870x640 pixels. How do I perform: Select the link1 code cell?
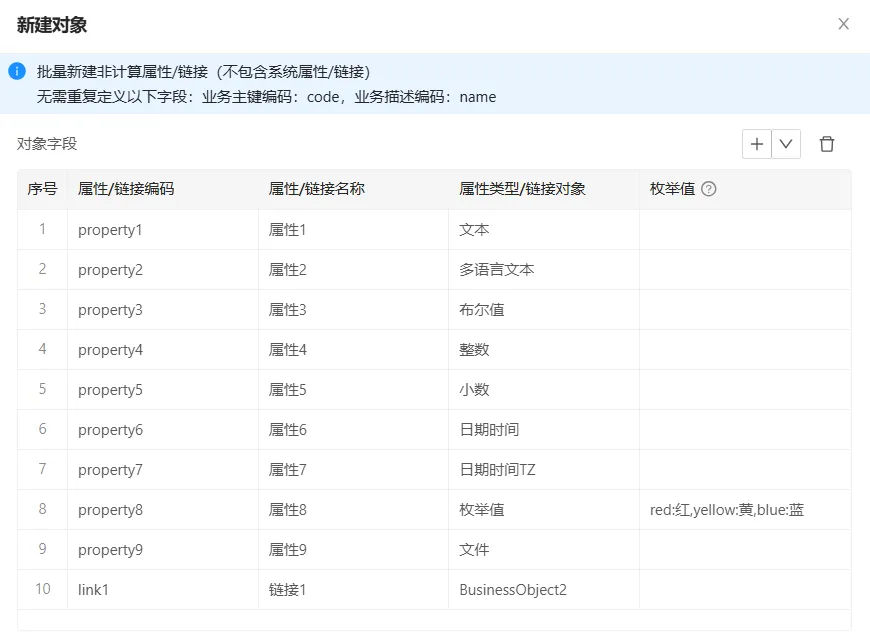(166, 590)
